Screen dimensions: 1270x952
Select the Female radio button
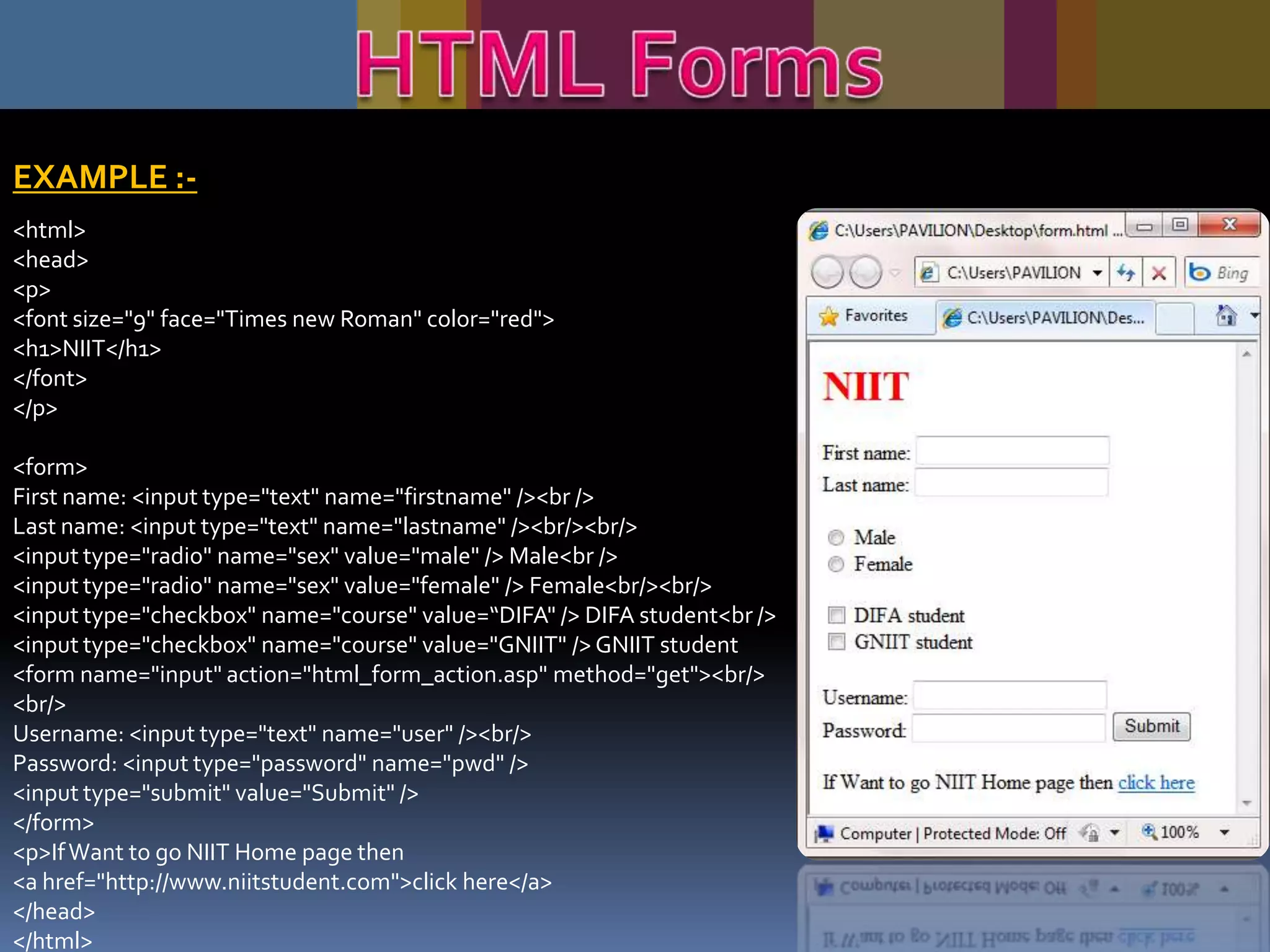tap(836, 563)
